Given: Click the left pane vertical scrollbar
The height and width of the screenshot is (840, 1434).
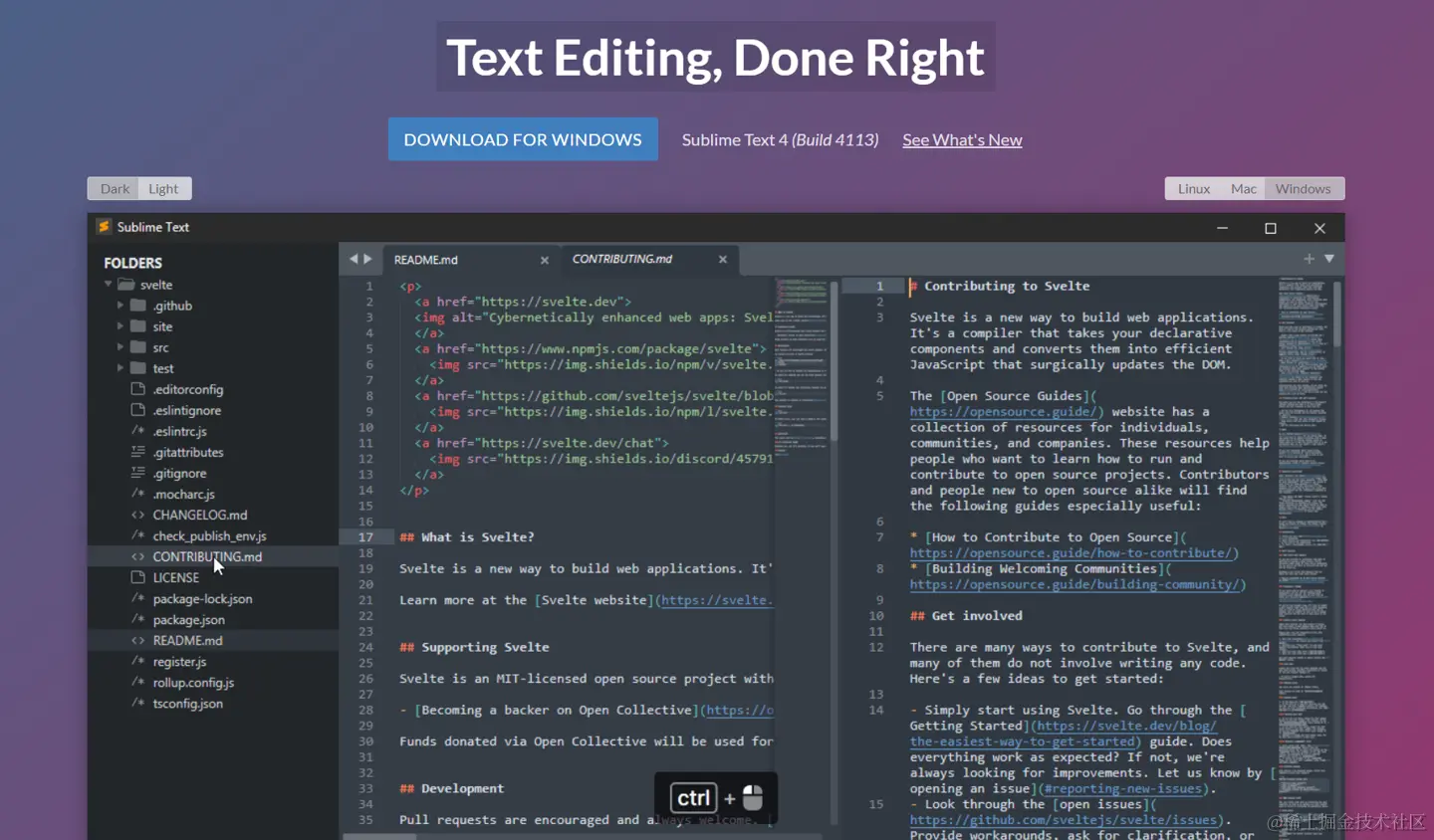Looking at the screenshot, I should click(834, 360).
